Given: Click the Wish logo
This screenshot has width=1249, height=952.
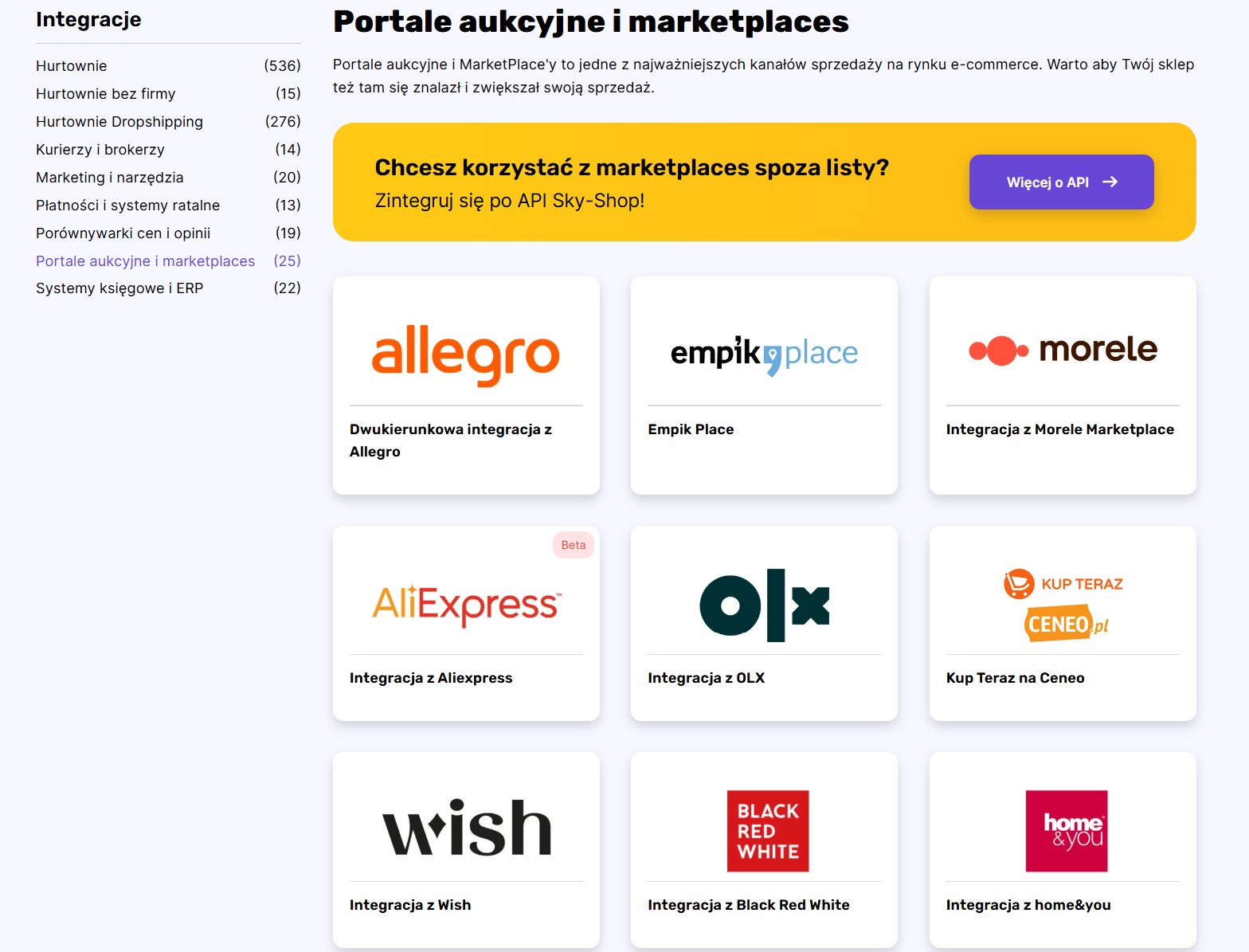Looking at the screenshot, I should pos(466,829).
